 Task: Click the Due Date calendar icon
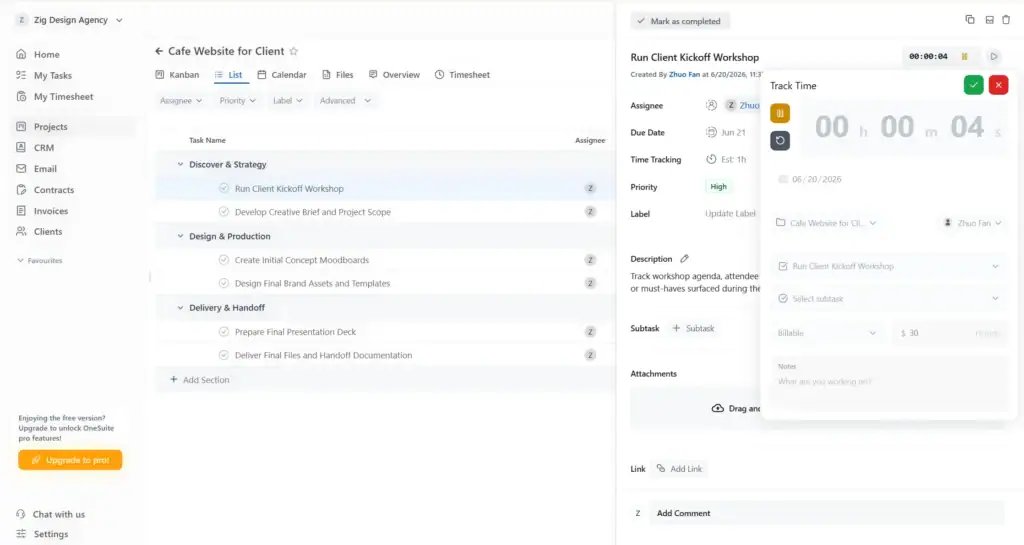[x=711, y=132]
